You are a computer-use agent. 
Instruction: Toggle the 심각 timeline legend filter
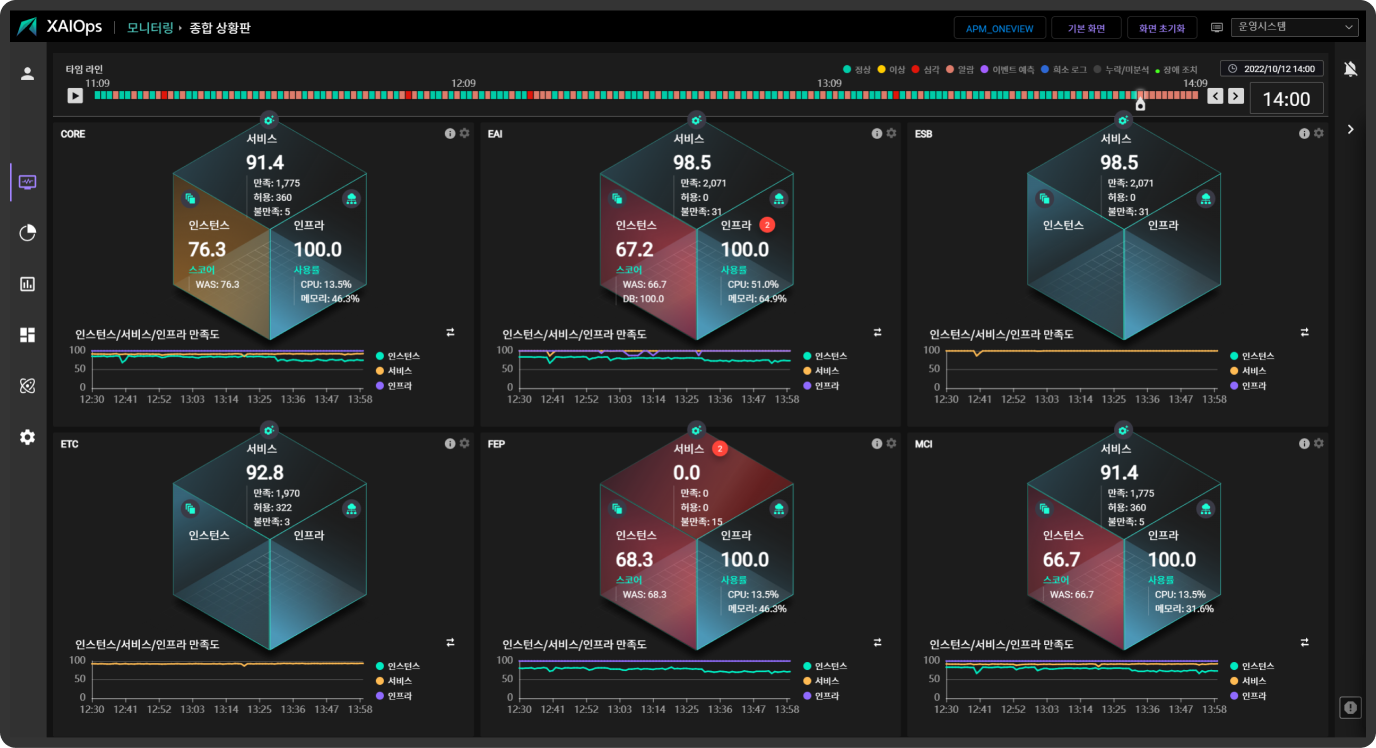coord(926,69)
